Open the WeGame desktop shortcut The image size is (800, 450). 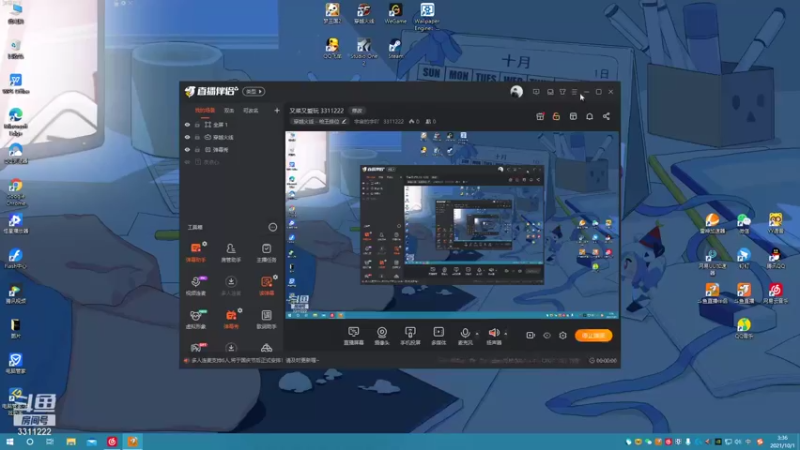click(395, 14)
